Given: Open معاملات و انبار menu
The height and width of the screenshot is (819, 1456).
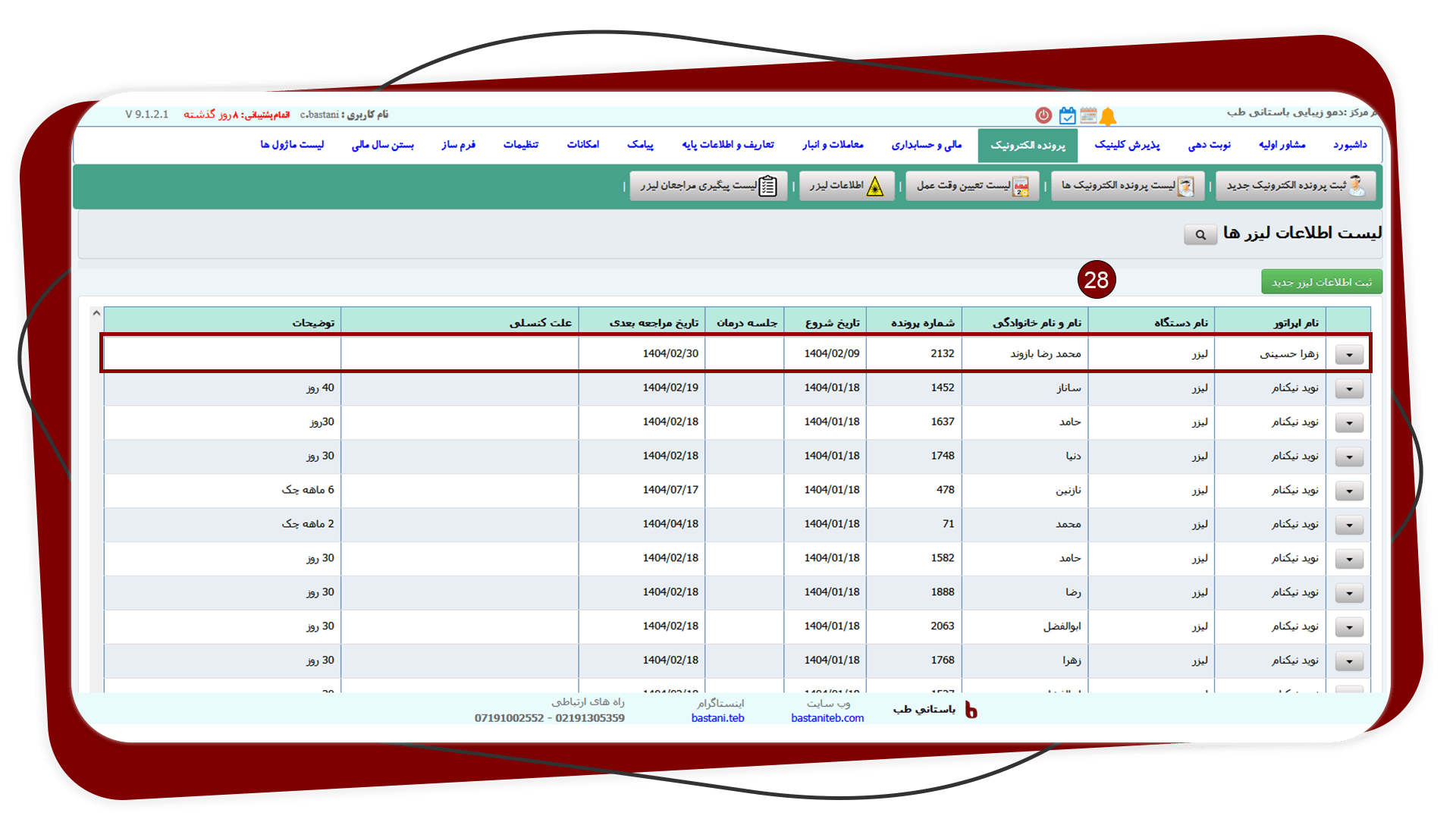Looking at the screenshot, I should [x=833, y=145].
